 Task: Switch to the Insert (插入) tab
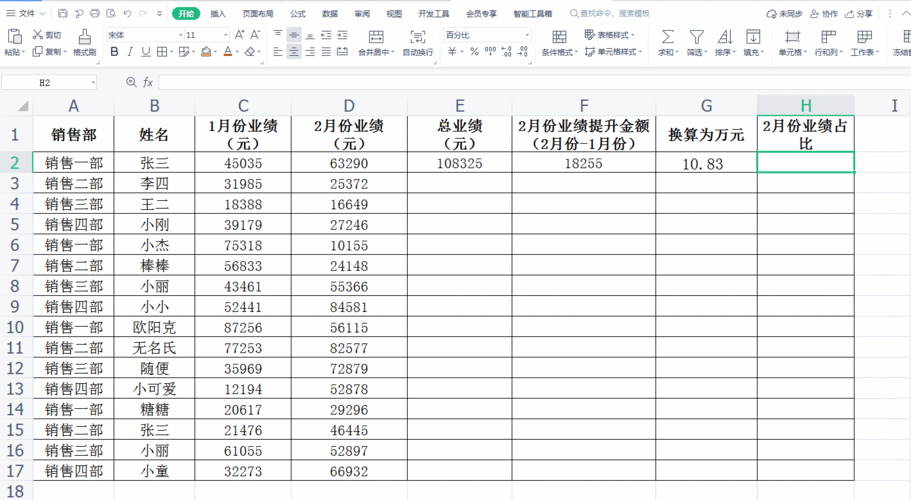pyautogui.click(x=218, y=13)
